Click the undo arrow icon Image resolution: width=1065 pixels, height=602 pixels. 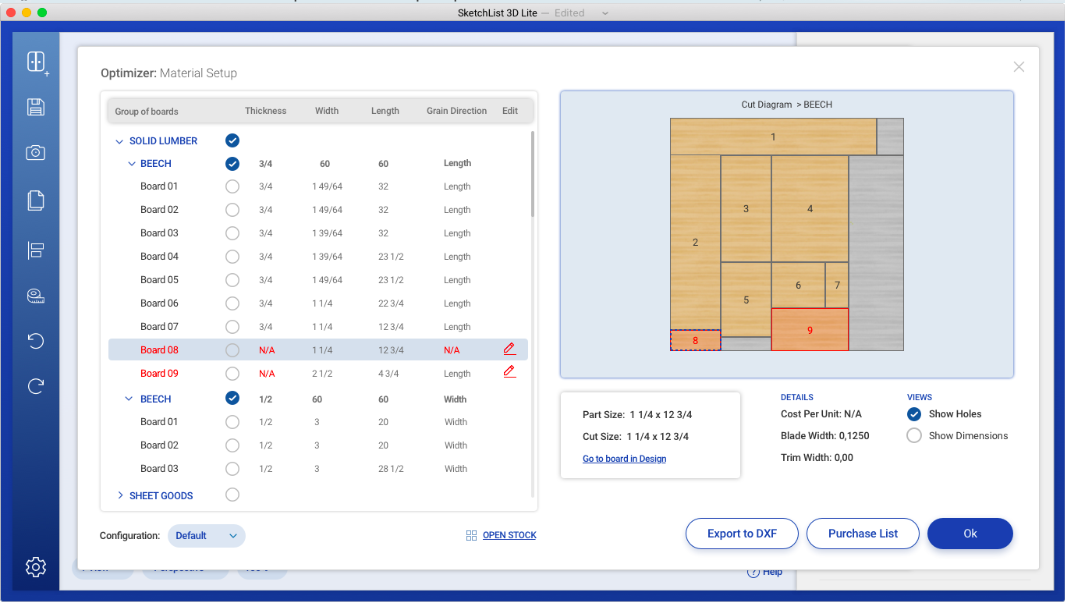[36, 340]
